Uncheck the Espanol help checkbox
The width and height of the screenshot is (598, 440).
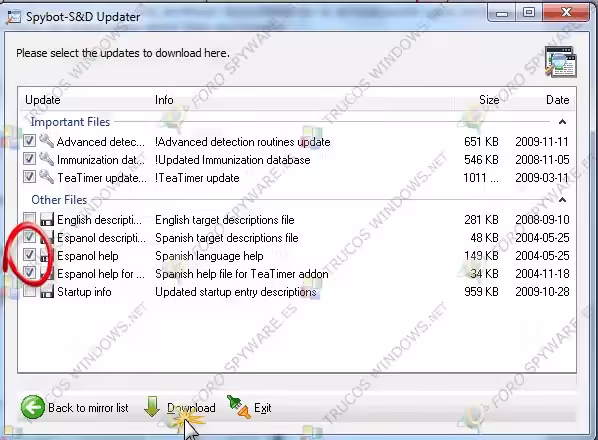point(29,255)
